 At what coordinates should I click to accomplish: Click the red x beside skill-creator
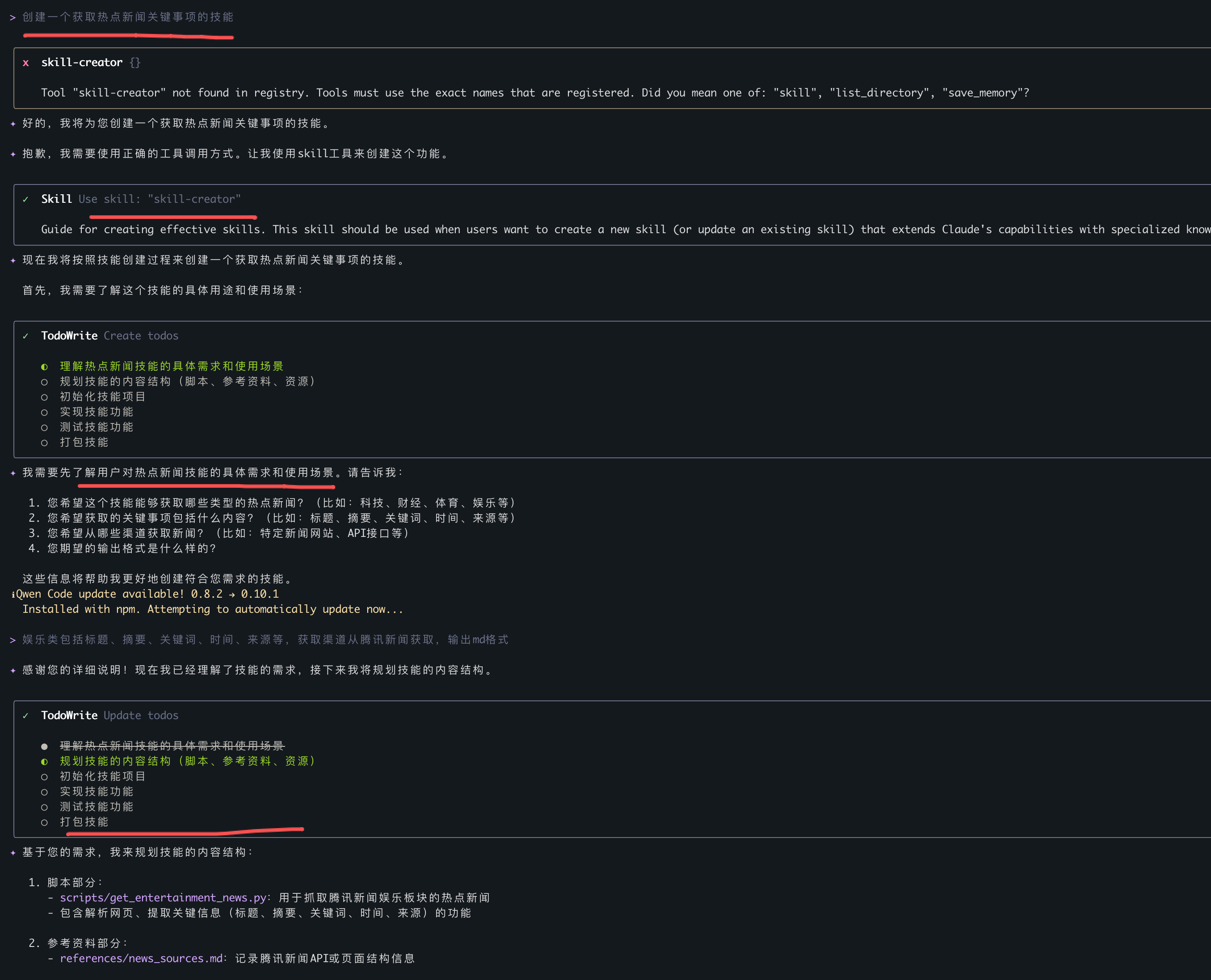click(x=25, y=63)
